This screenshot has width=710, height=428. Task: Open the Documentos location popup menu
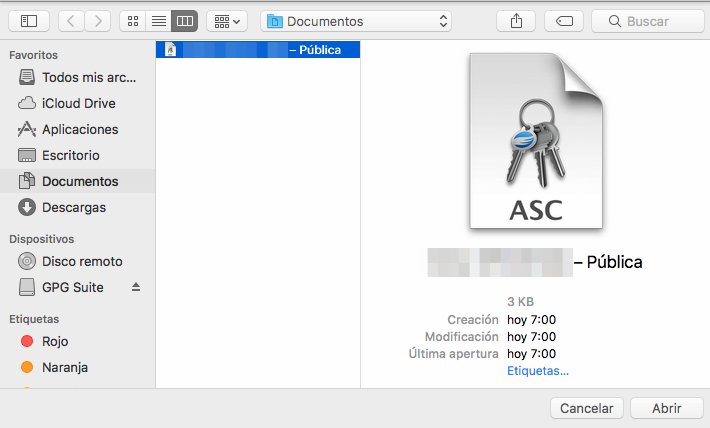(356, 21)
